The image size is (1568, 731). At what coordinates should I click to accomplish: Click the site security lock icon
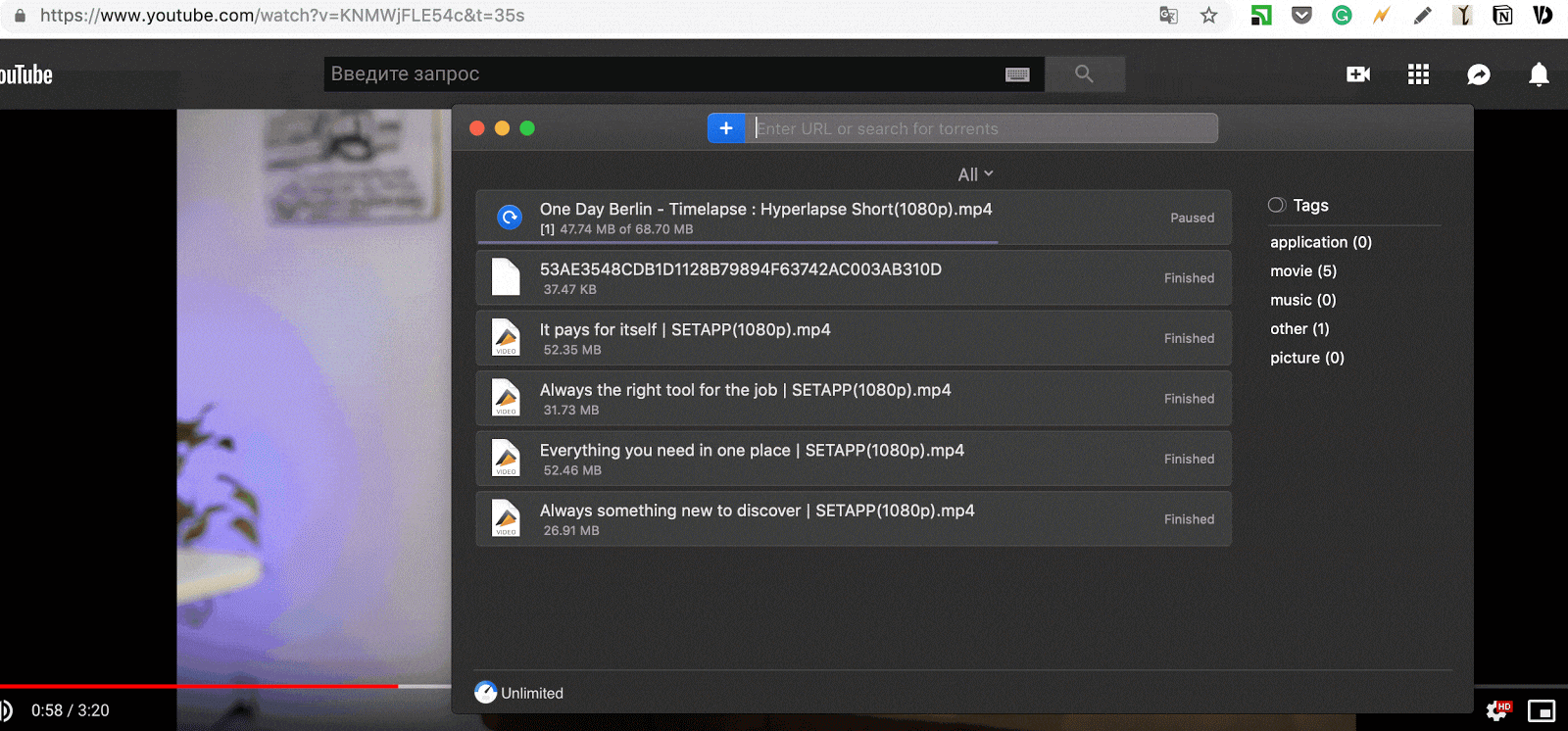pyautogui.click(x=20, y=16)
